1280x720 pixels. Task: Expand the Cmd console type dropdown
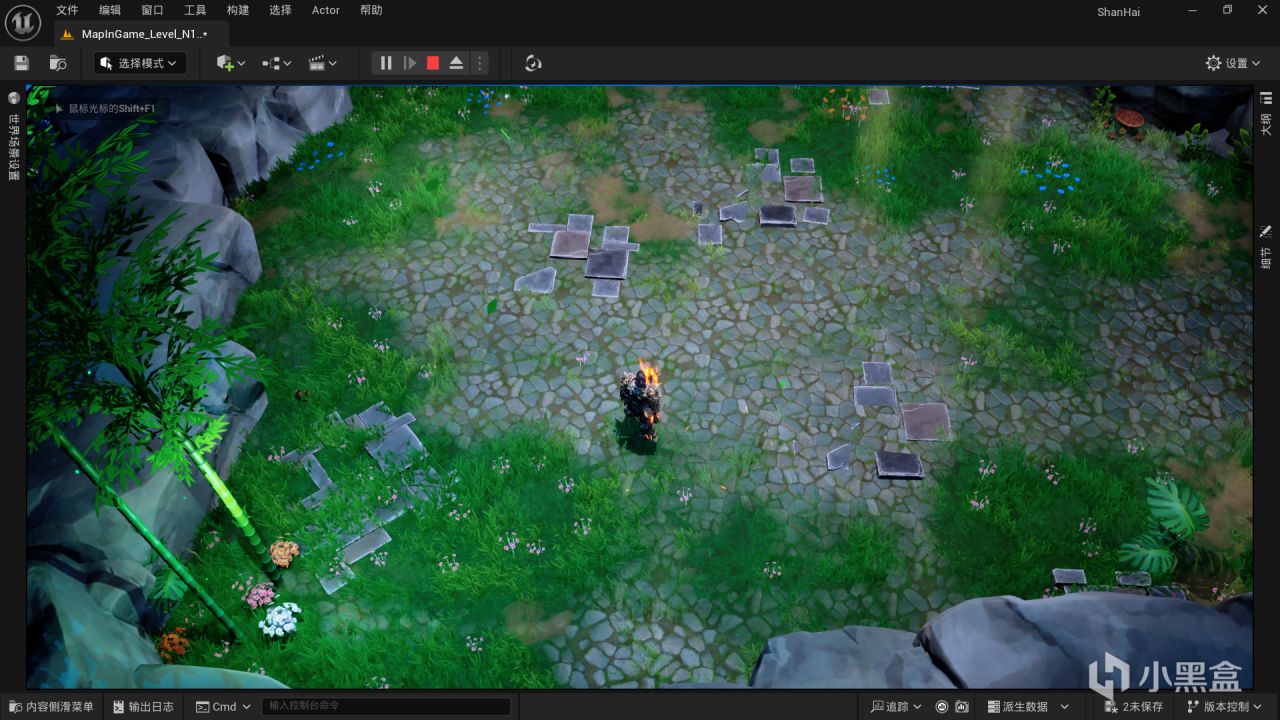(223, 706)
